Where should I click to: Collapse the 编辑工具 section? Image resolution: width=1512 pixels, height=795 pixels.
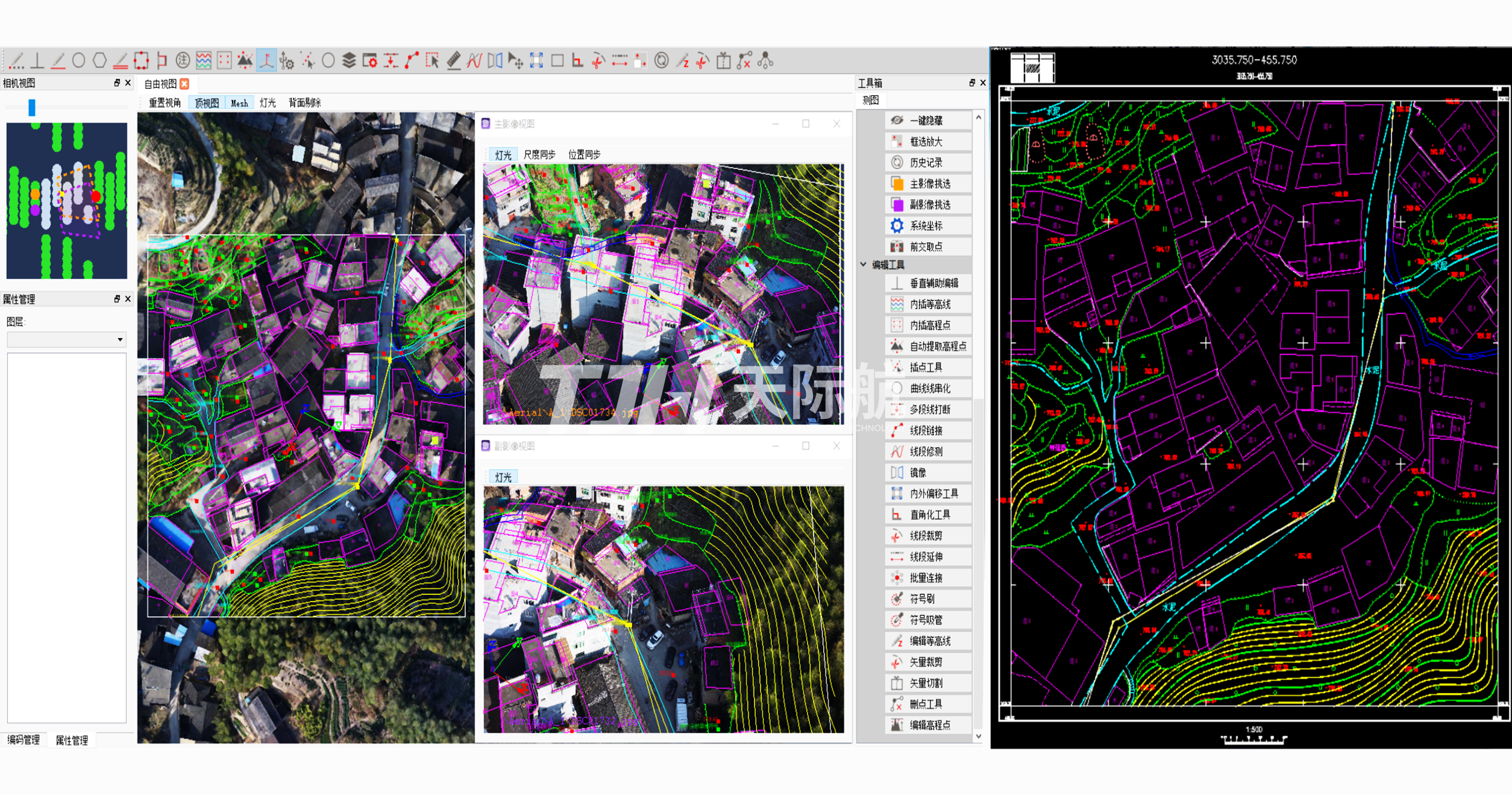point(864,265)
